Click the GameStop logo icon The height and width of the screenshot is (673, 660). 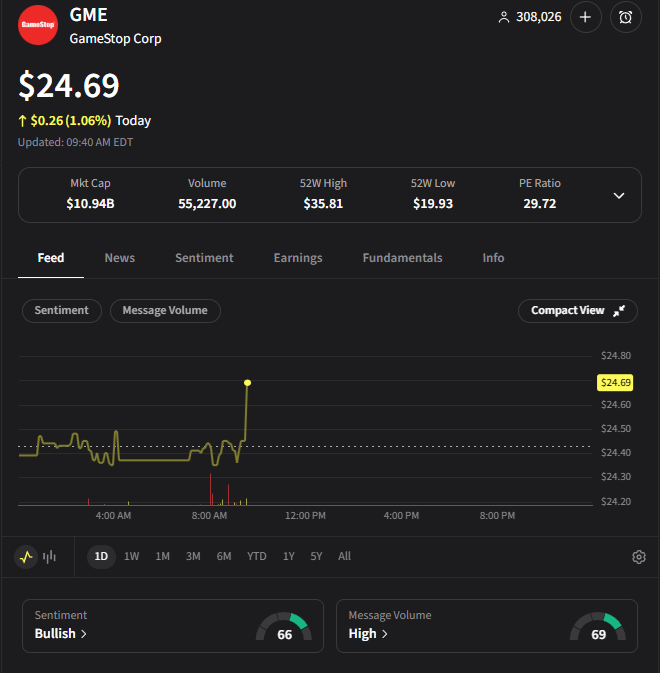tap(38, 25)
